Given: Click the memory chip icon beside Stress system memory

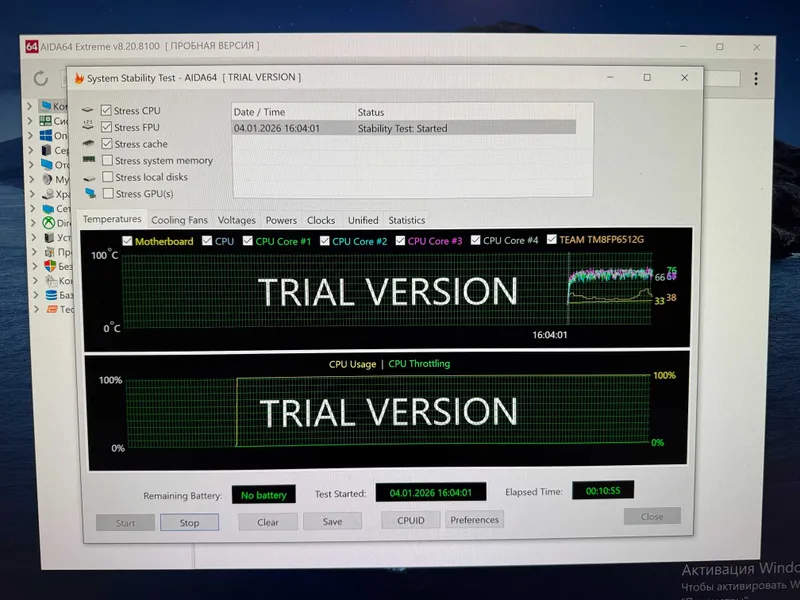Looking at the screenshot, I should (89, 160).
